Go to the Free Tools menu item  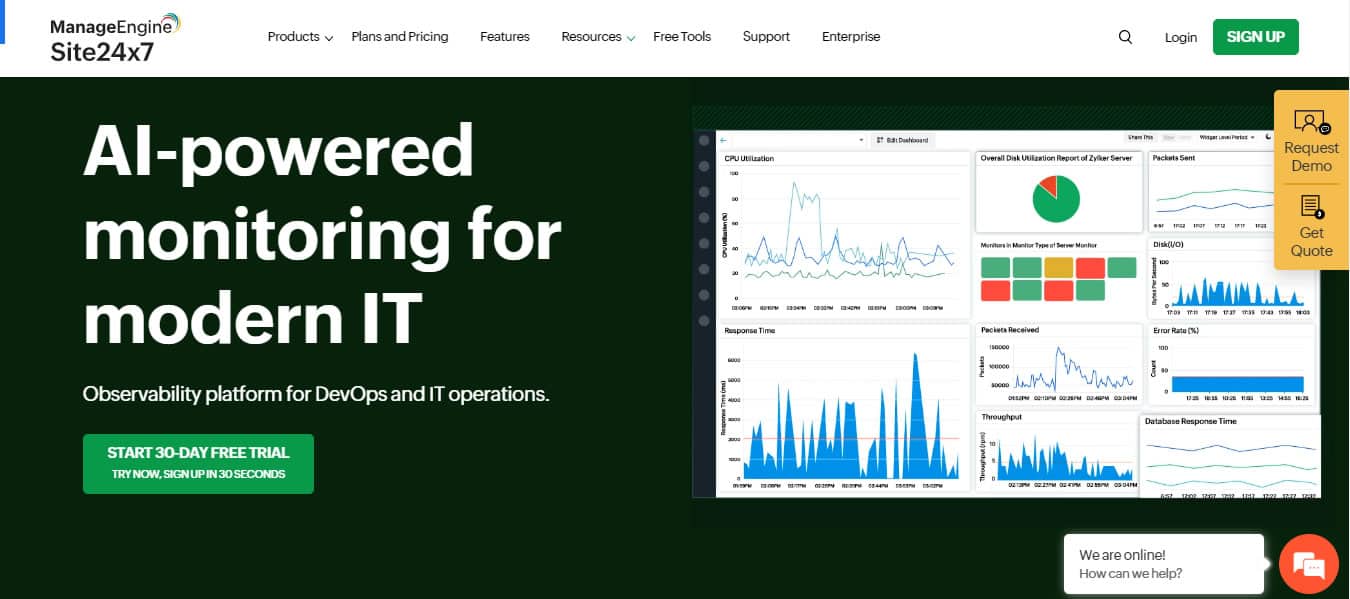tap(681, 37)
